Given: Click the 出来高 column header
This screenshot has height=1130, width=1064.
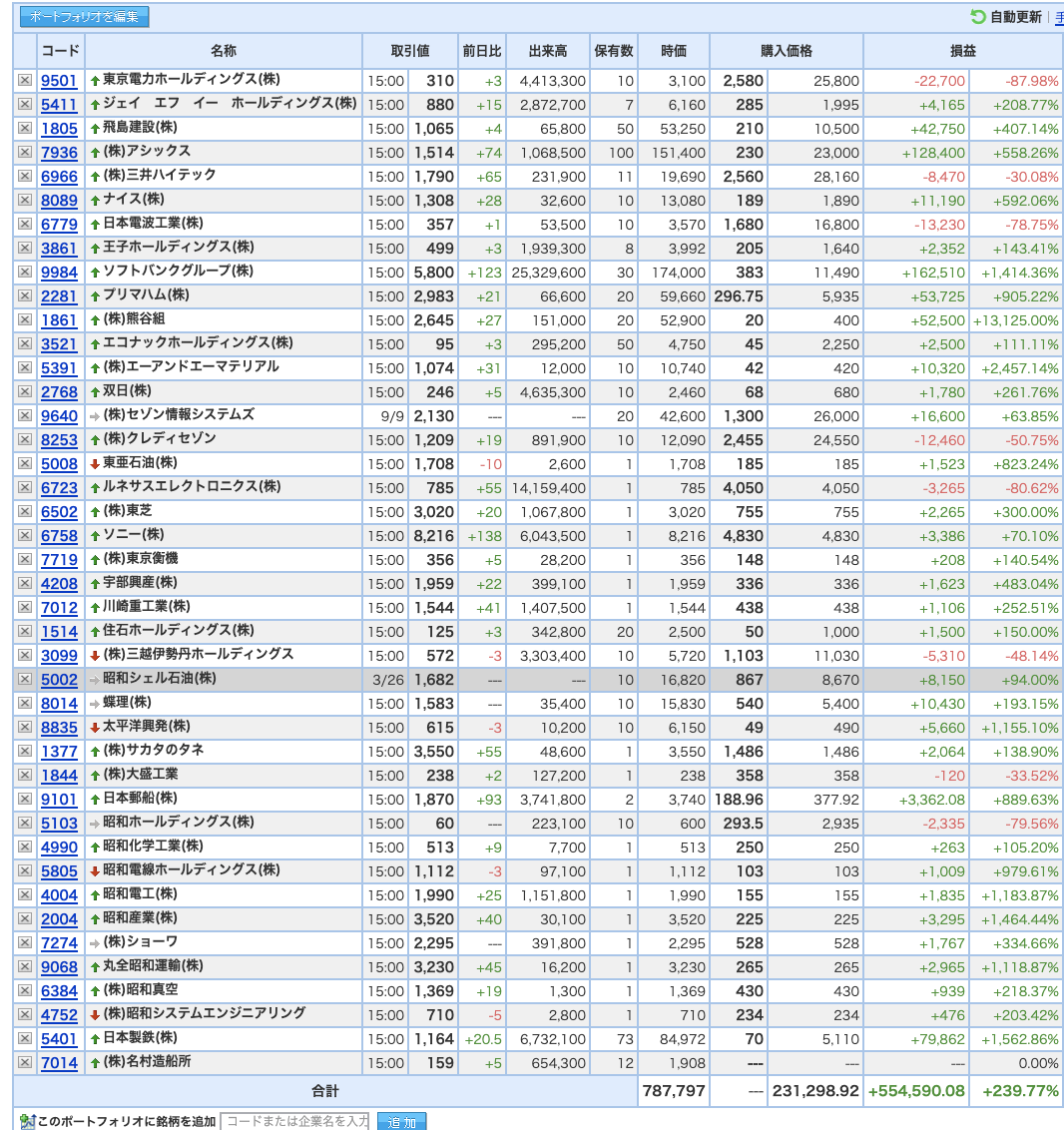Looking at the screenshot, I should tap(548, 51).
